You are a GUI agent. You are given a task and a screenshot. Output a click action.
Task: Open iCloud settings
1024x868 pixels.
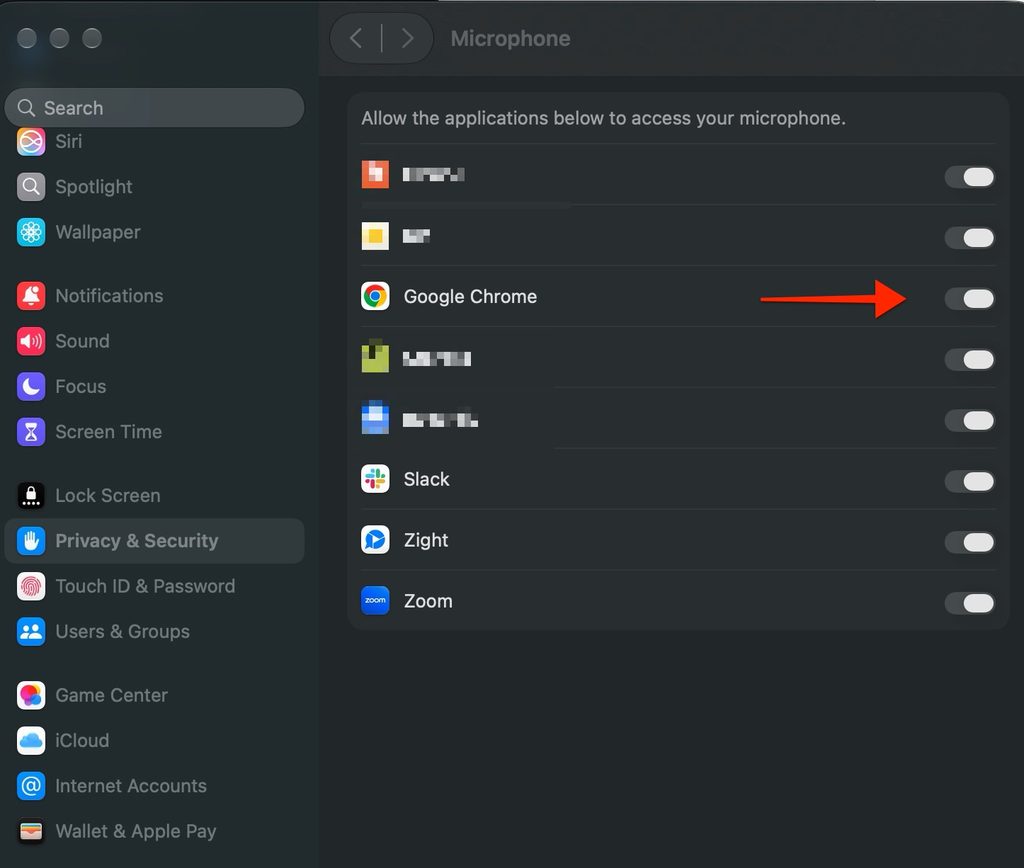(154, 741)
